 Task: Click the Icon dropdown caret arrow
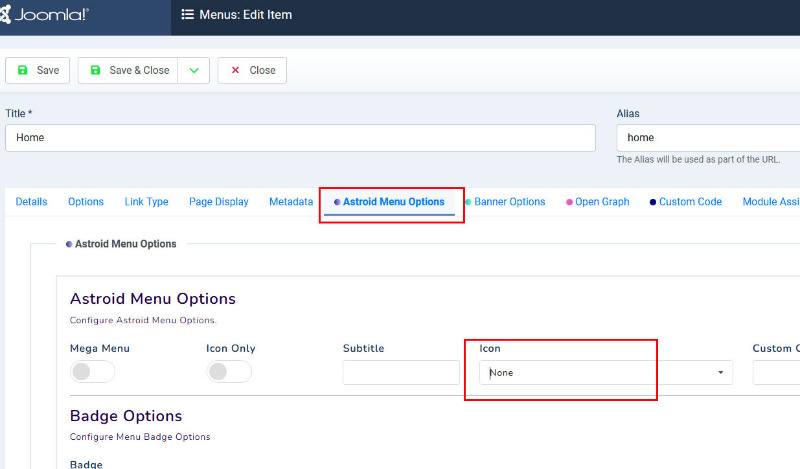720,373
